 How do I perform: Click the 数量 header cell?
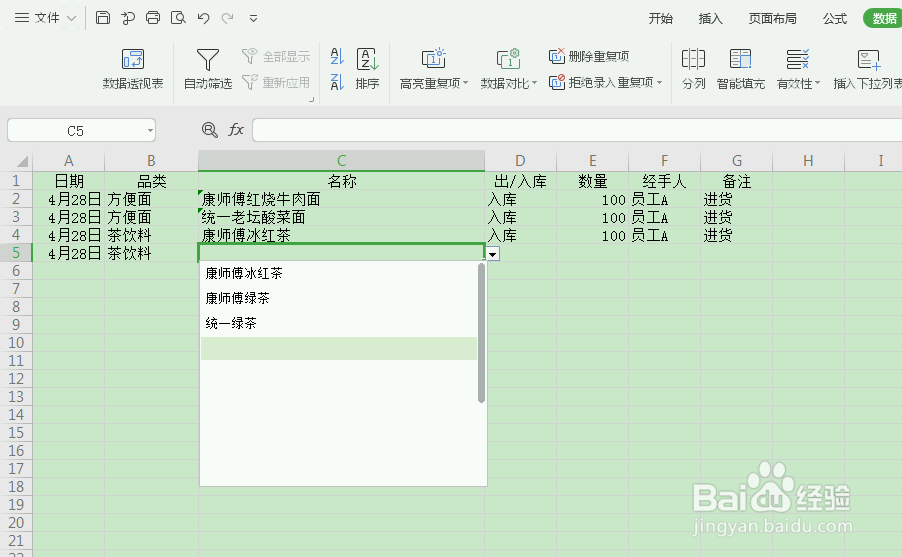593,181
